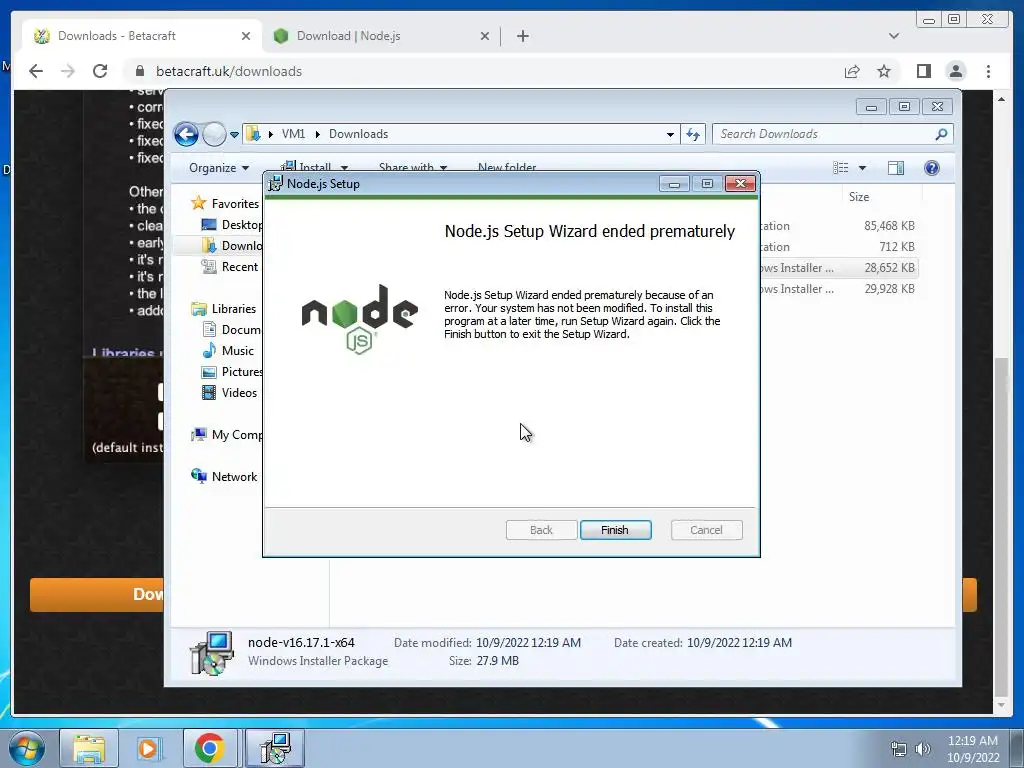Viewport: 1024px width, 768px height.
Task: Open the share page icon in Chrome
Action: (x=852, y=71)
